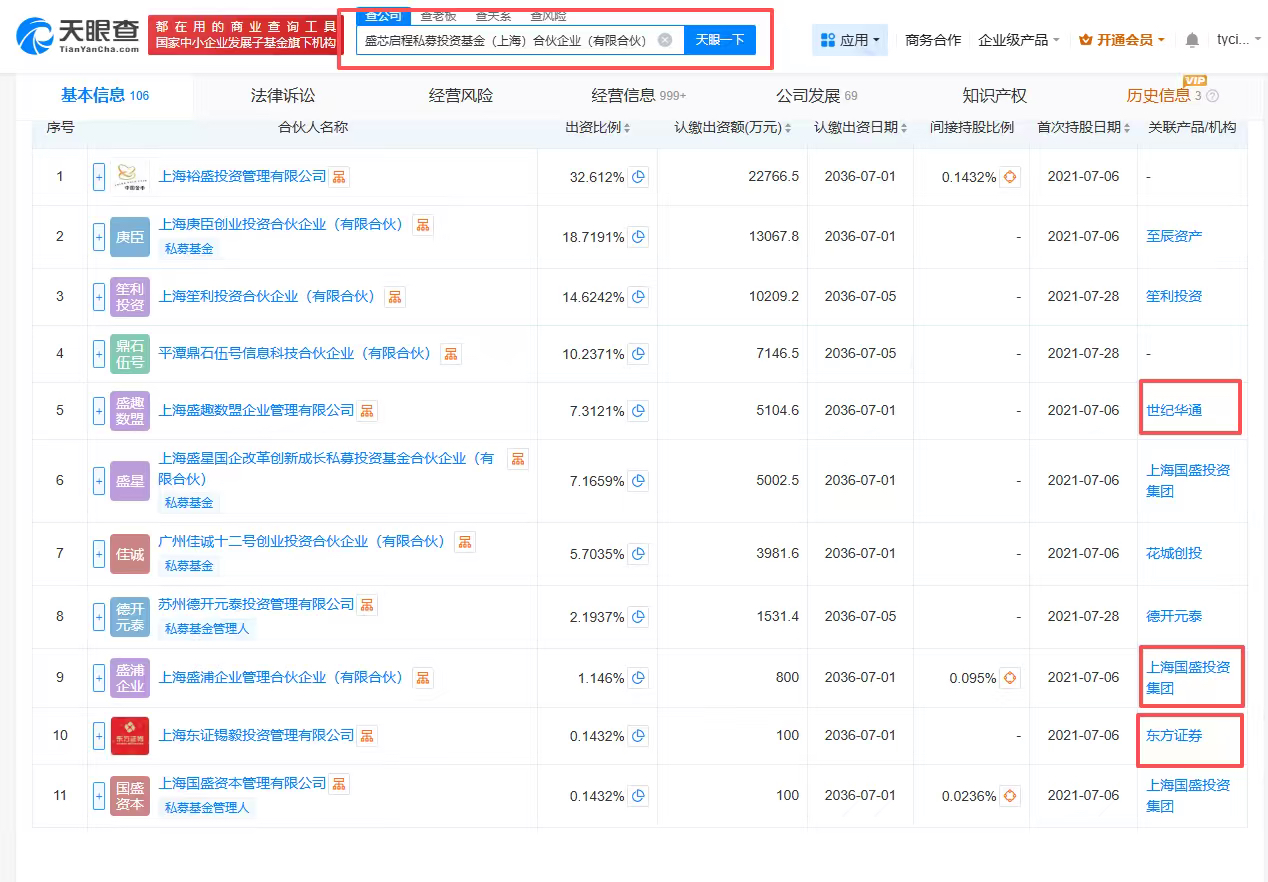View indirect holding path for 0.1432%
The height and width of the screenshot is (882, 1268).
pos(1010,177)
